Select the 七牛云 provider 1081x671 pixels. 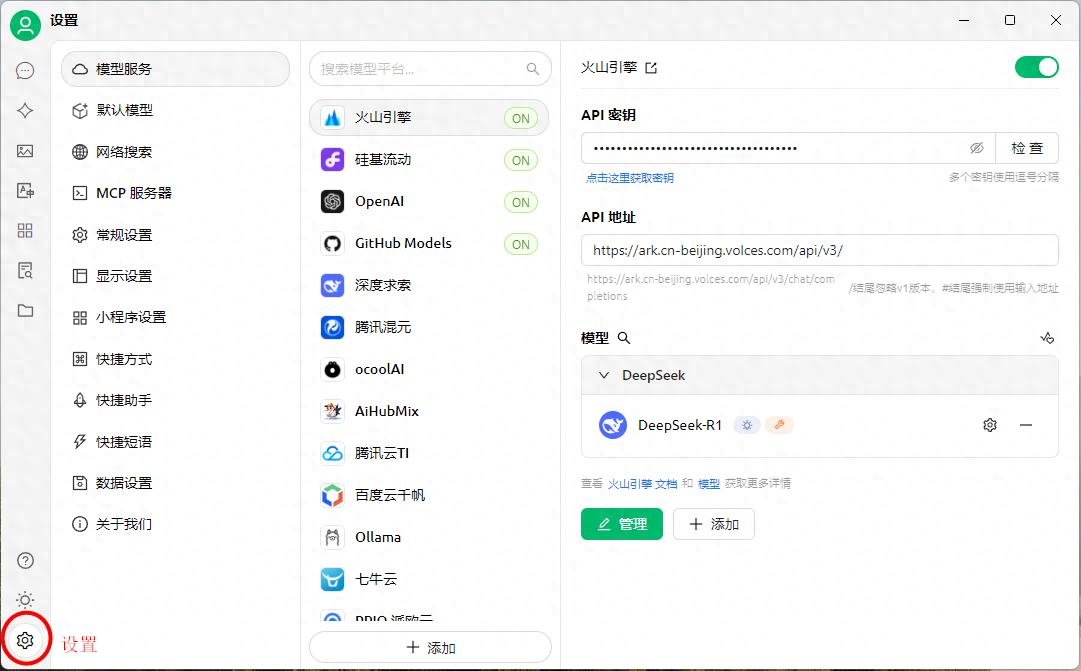click(x=429, y=579)
